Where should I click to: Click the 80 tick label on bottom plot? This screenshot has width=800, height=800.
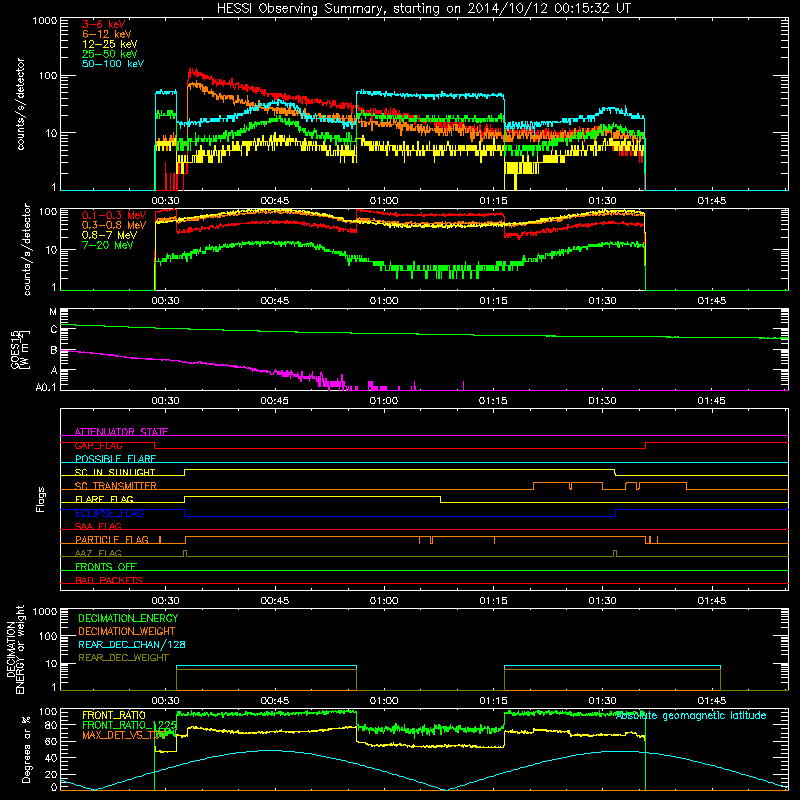click(x=51, y=724)
